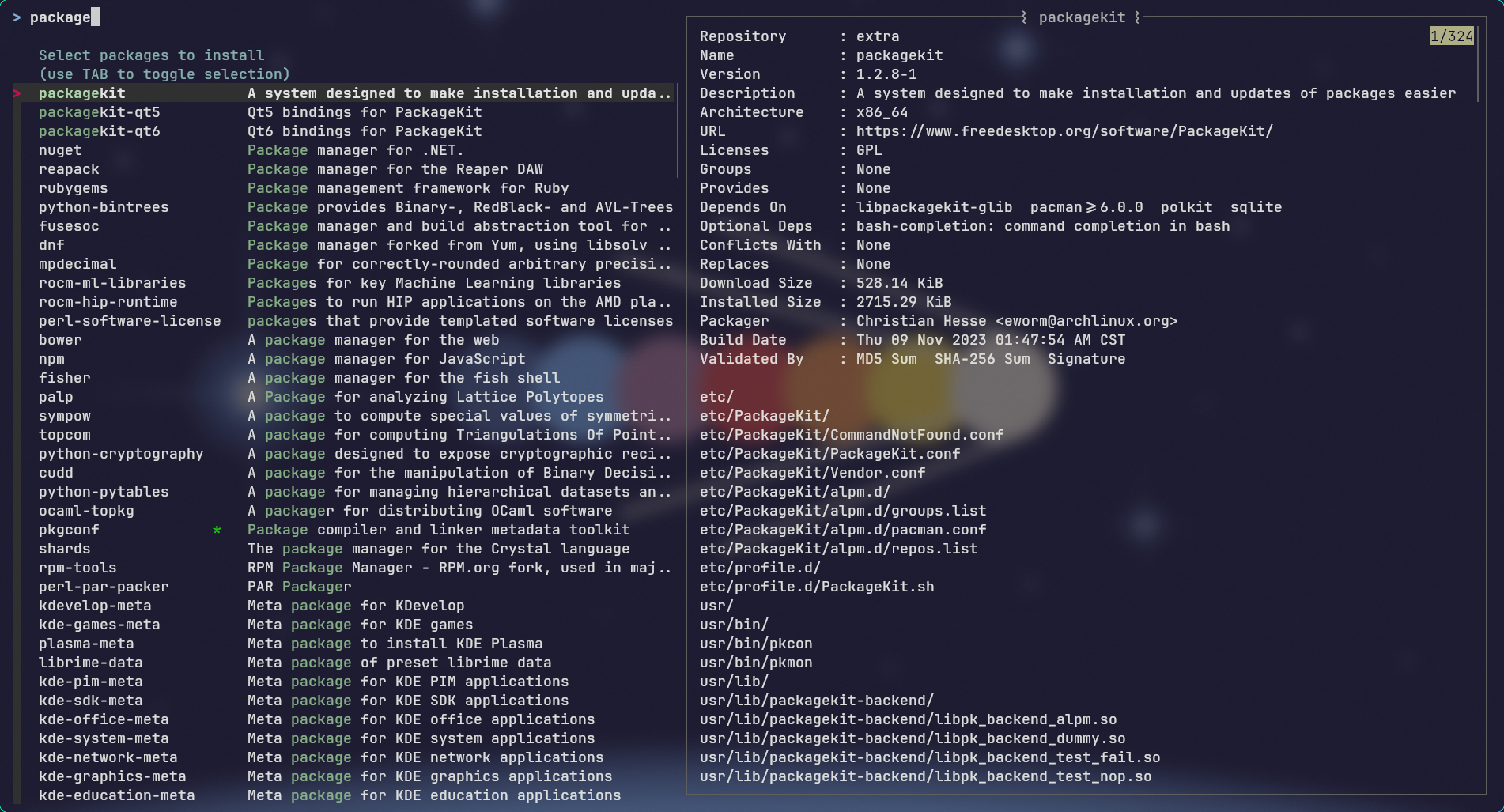
Task: Click Build Date value Thu 09 Nov 2023
Action: pyautogui.click(x=991, y=340)
